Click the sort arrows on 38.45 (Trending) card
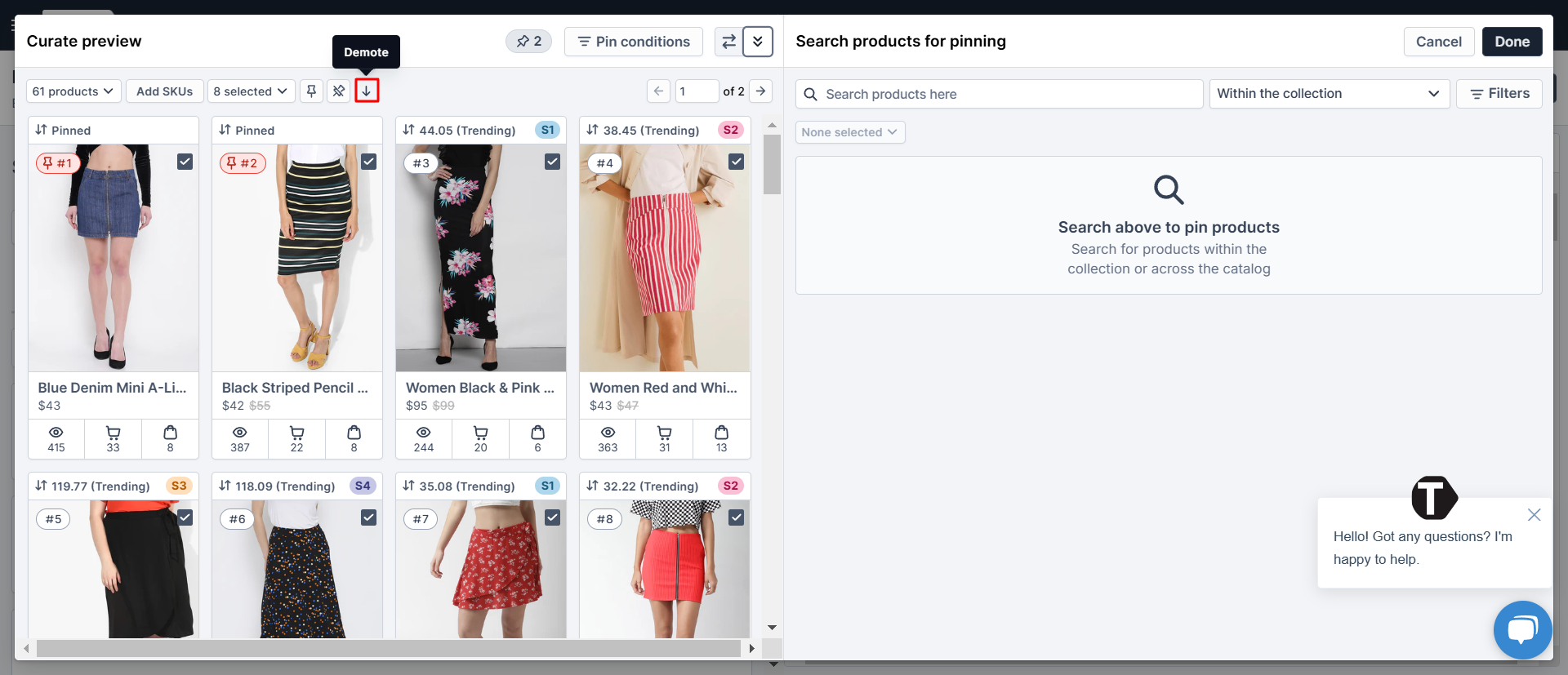 tap(593, 130)
